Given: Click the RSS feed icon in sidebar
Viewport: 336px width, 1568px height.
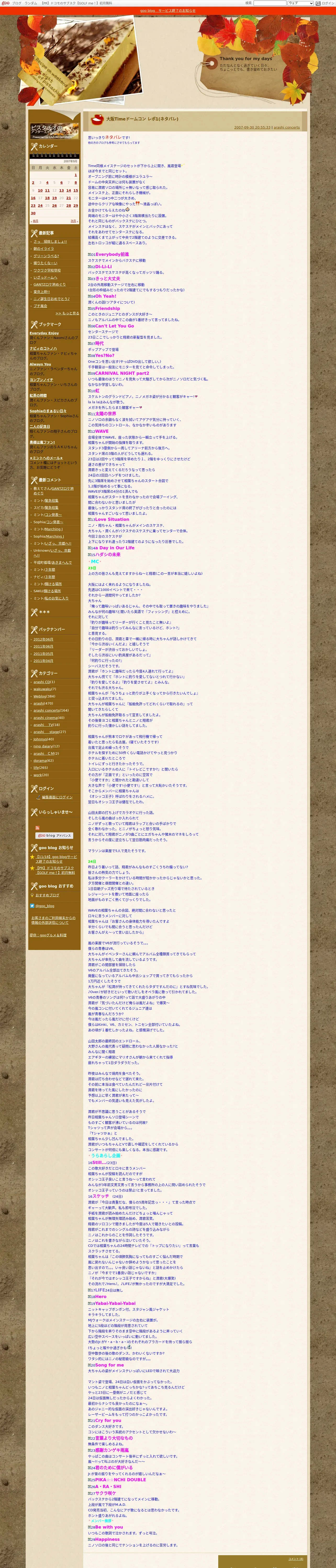Looking at the screenshot, I should click(x=37, y=828).
